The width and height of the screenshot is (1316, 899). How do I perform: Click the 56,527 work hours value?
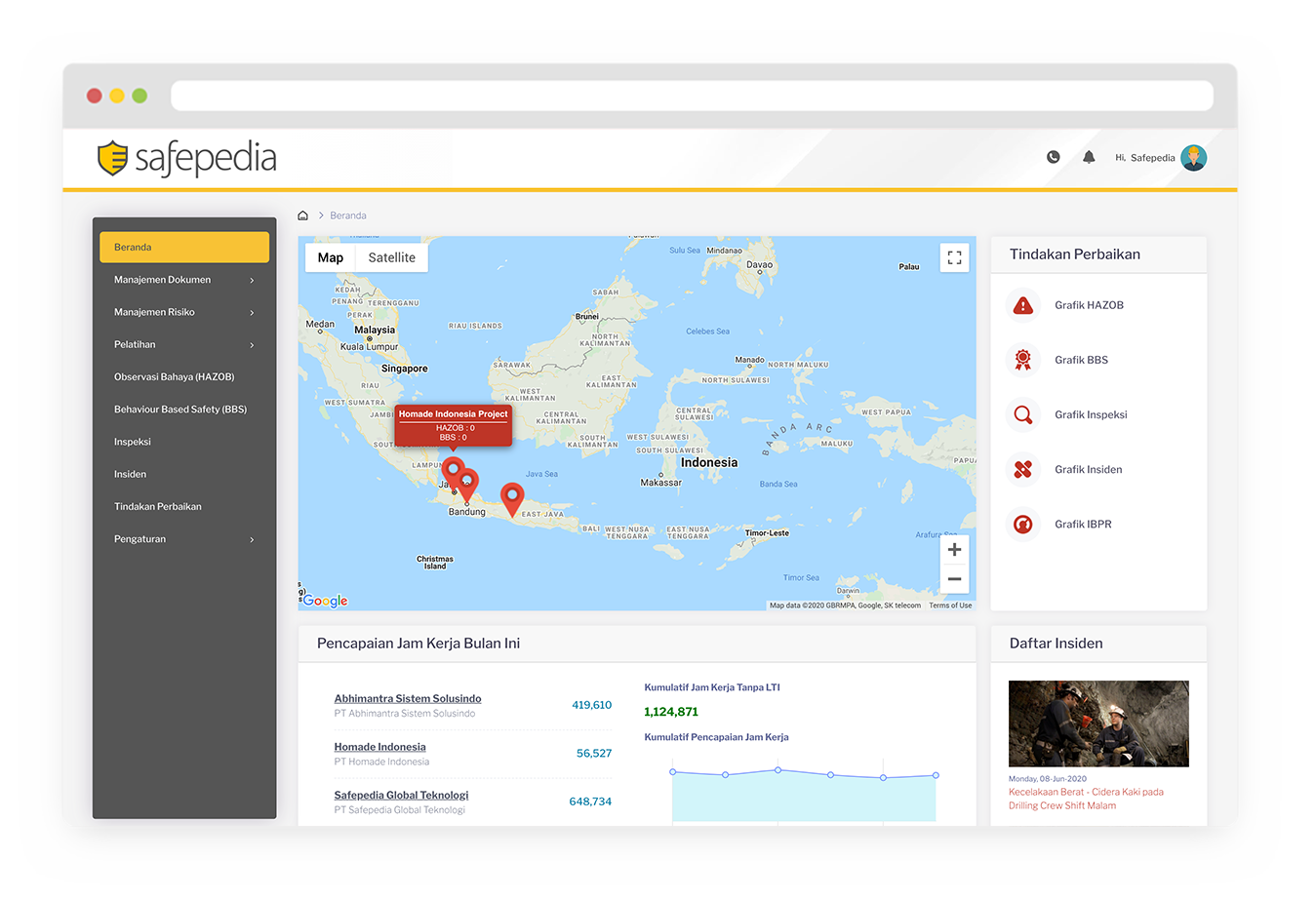click(594, 754)
